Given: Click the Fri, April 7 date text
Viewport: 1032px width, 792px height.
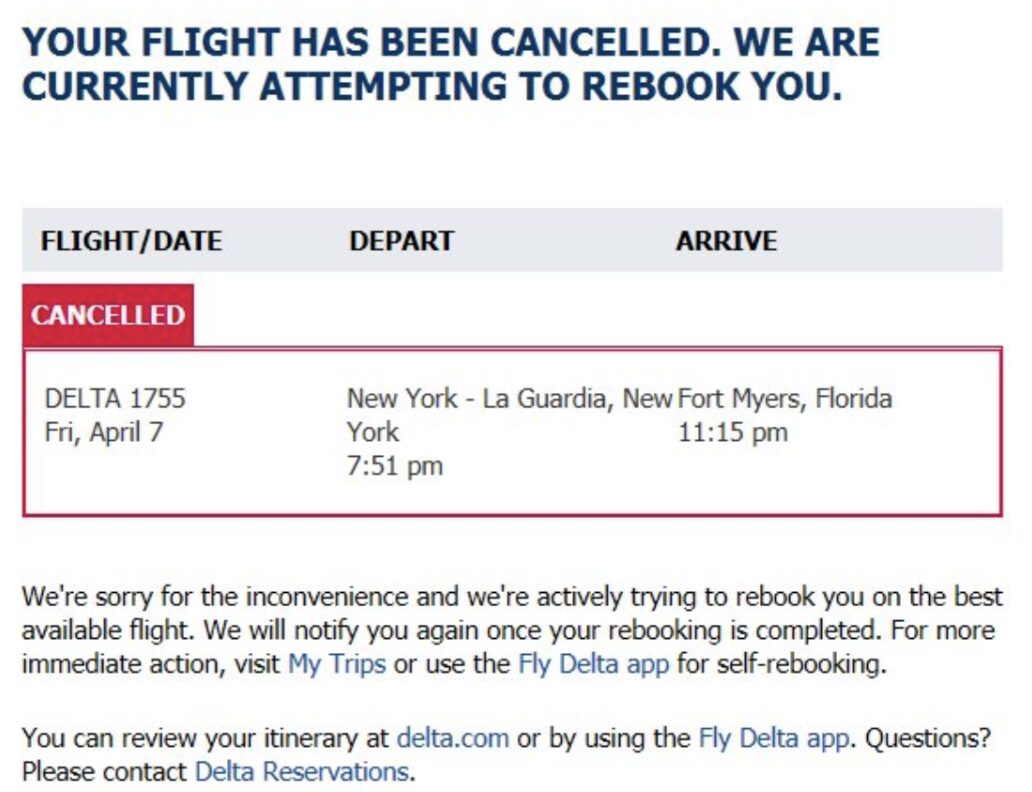Looking at the screenshot, I should coord(103,433).
